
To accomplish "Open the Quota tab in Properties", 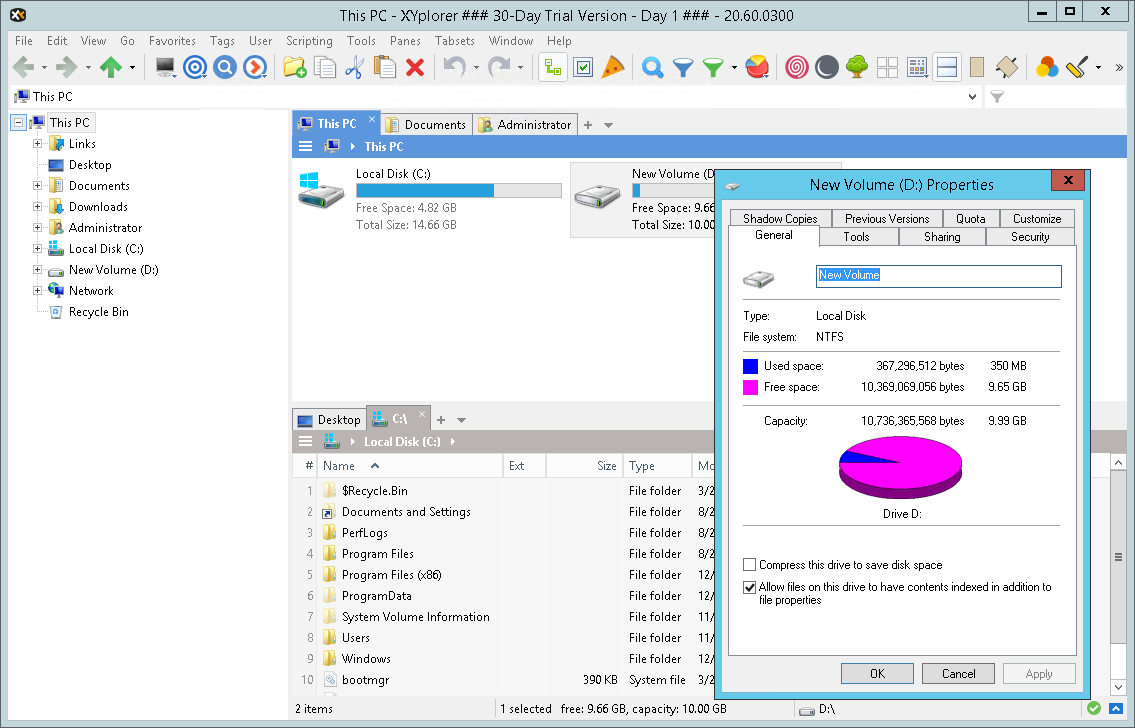I will (x=970, y=219).
